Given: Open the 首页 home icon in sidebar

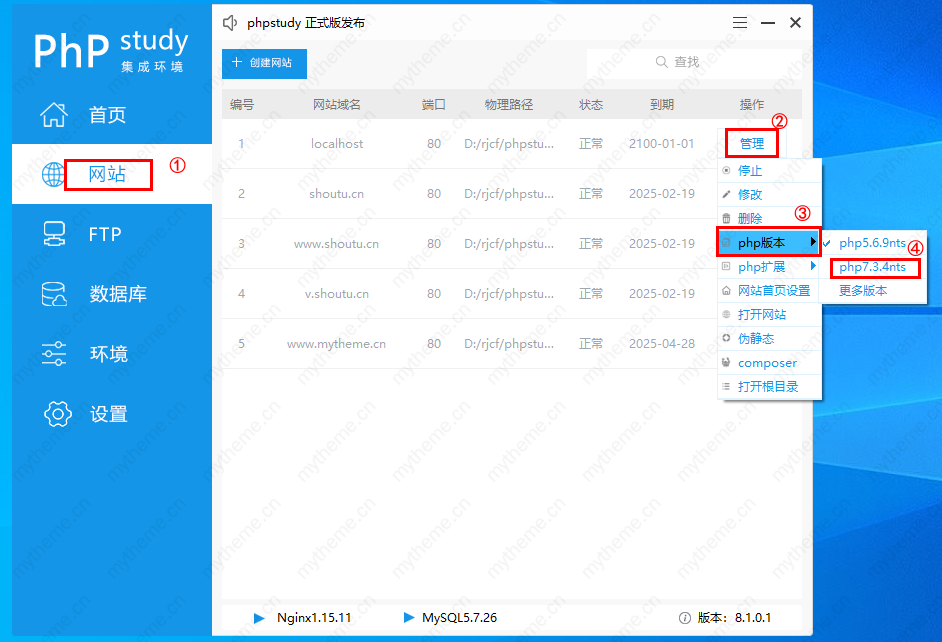Looking at the screenshot, I should click(54, 115).
